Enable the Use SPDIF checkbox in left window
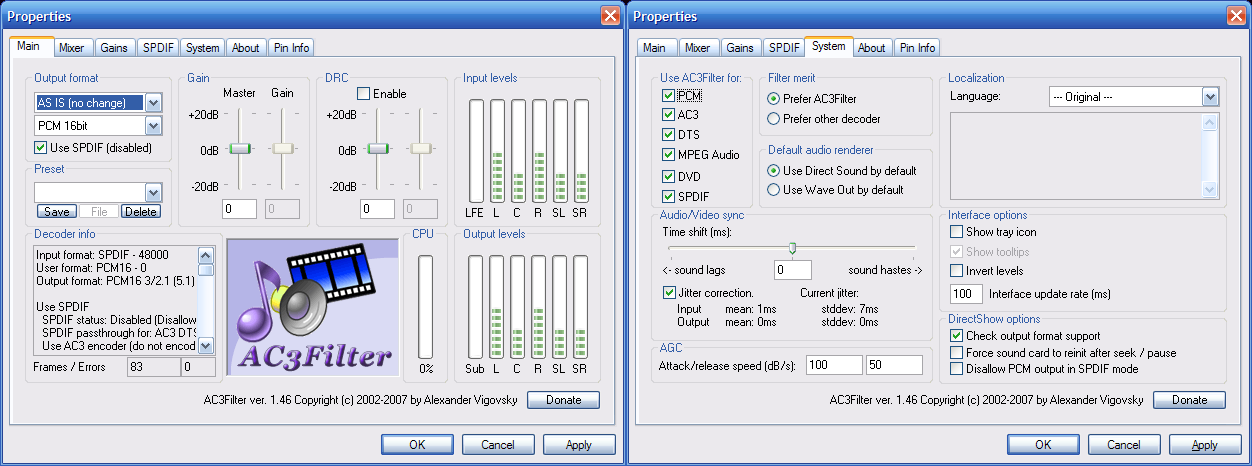This screenshot has height=466, width=1252. pos(41,148)
